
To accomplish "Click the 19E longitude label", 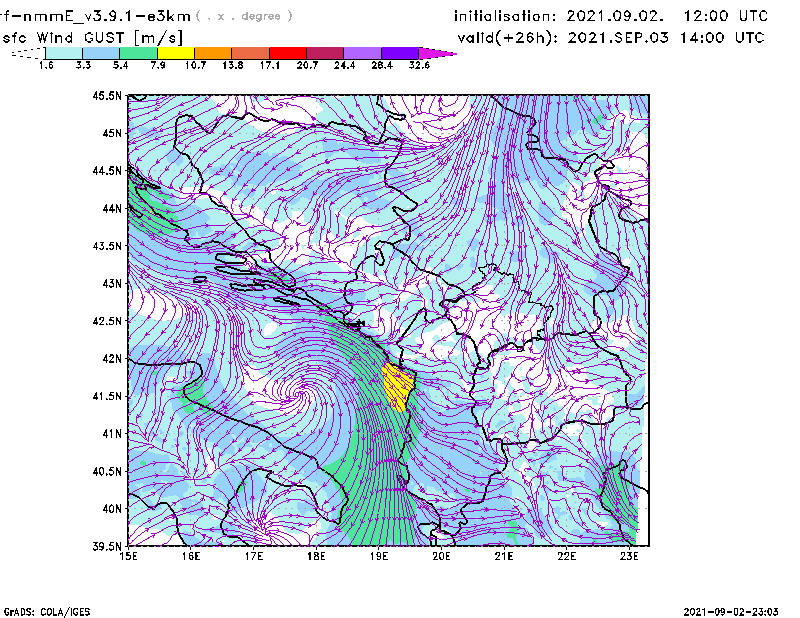I will (x=379, y=556).
